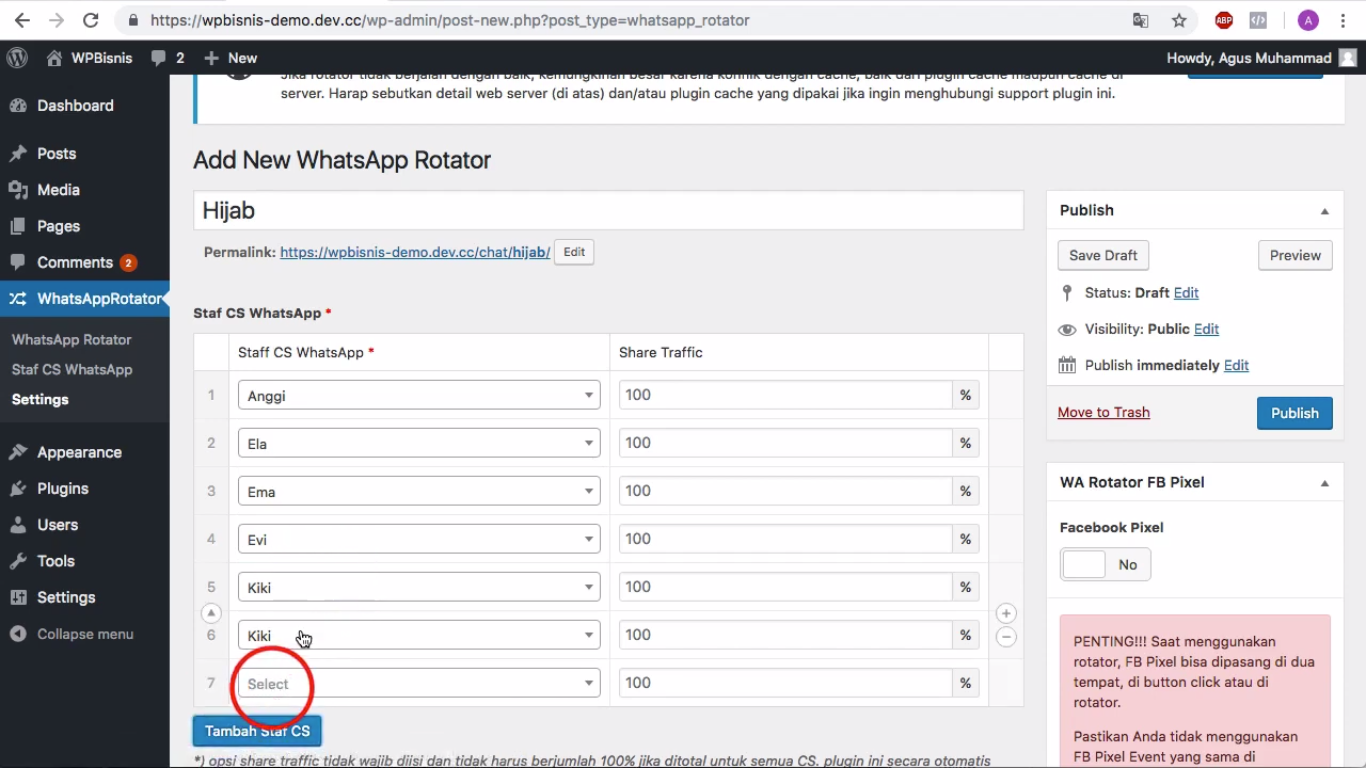Edit the Draft status
The height and width of the screenshot is (768, 1366).
[x=1186, y=293]
